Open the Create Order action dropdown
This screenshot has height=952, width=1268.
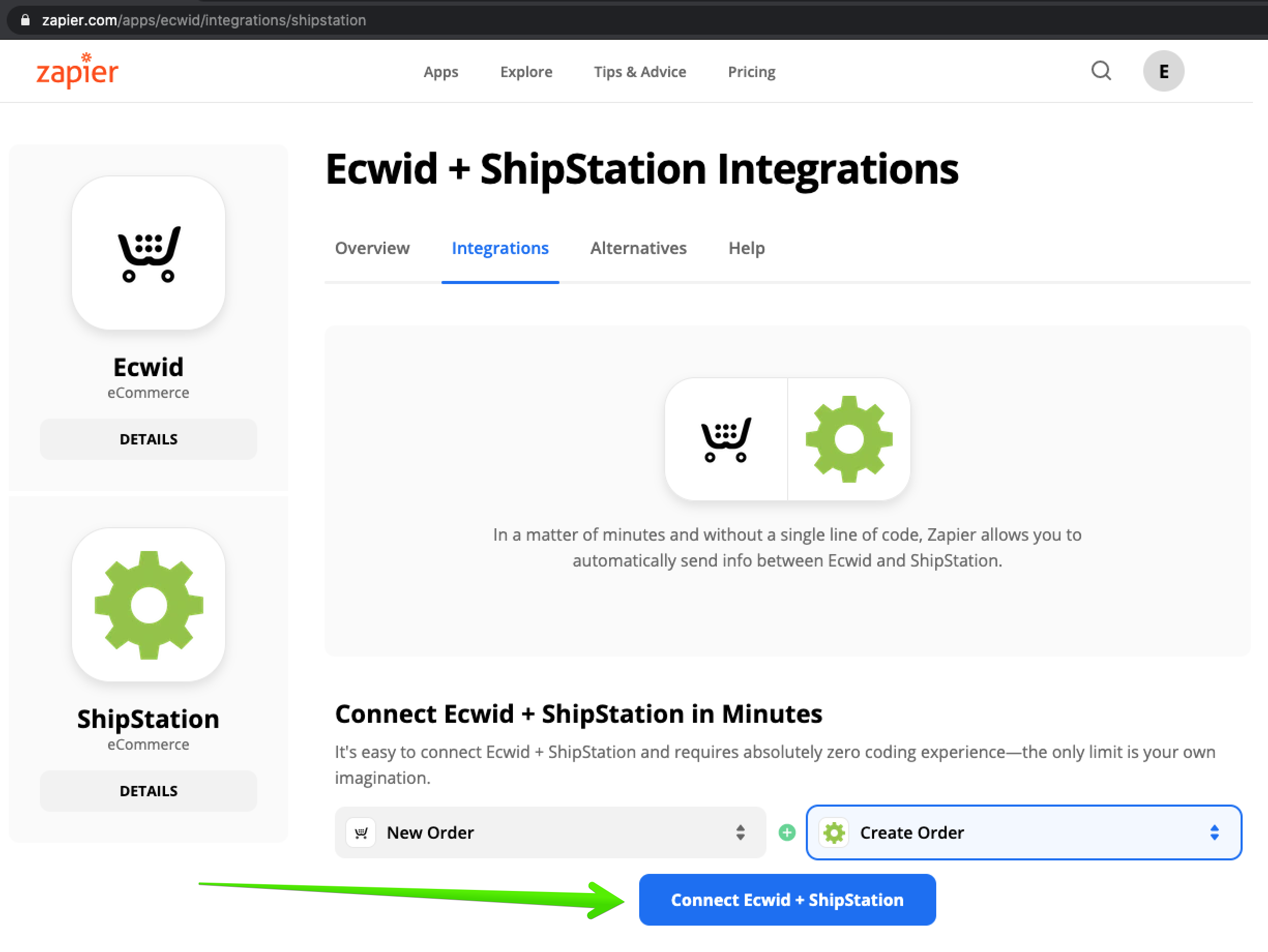(x=1024, y=832)
